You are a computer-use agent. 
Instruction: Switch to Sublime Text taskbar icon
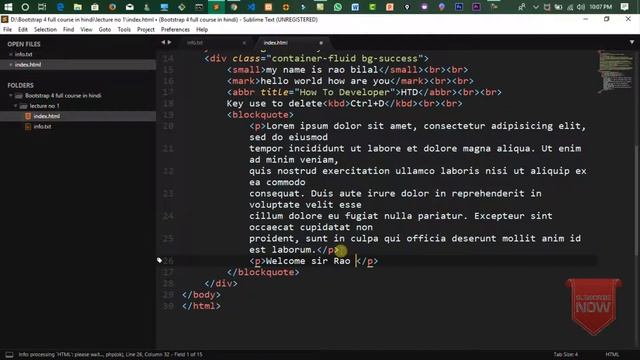[x=216, y=7]
